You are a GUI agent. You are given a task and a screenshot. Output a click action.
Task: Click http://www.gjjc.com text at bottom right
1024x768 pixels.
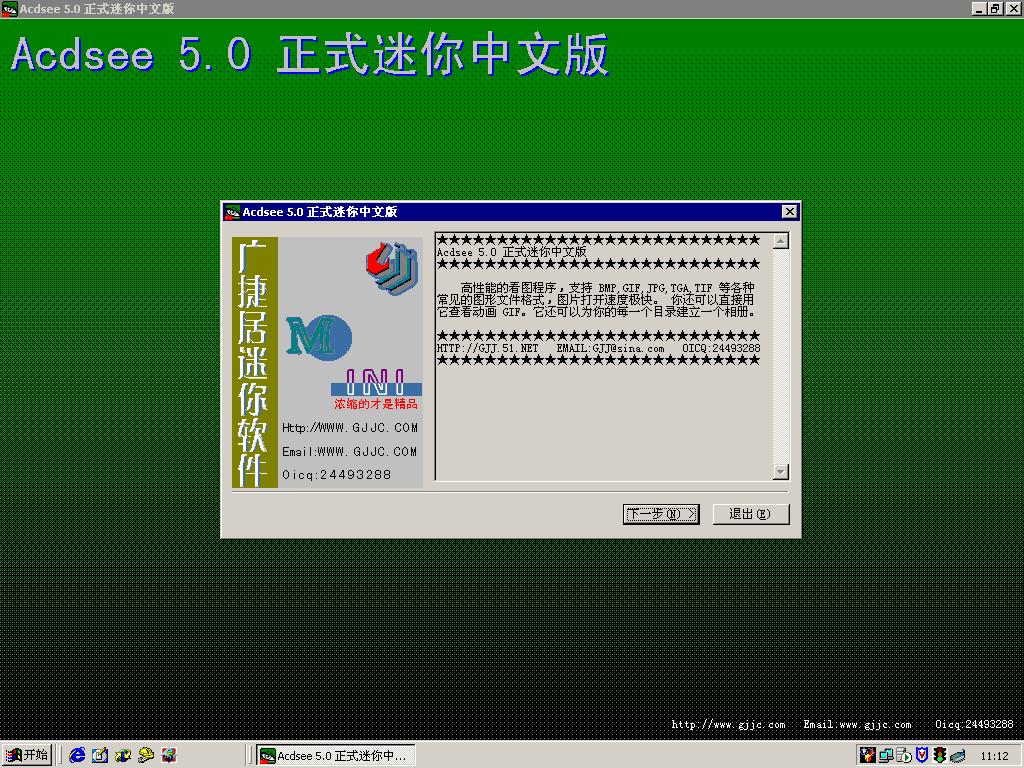coord(728,724)
